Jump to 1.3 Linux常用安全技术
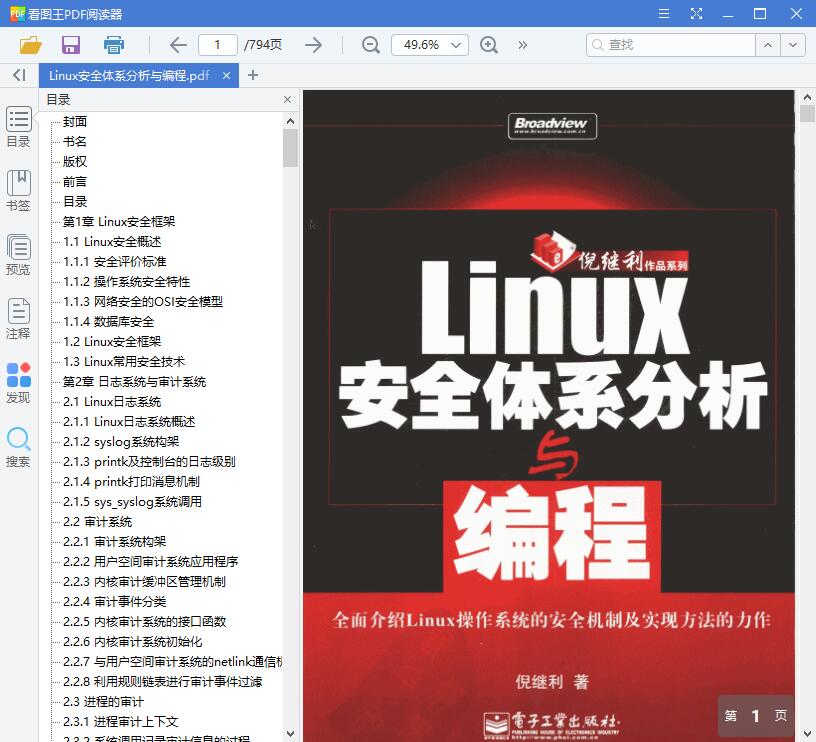The width and height of the screenshot is (816, 742). tap(124, 362)
